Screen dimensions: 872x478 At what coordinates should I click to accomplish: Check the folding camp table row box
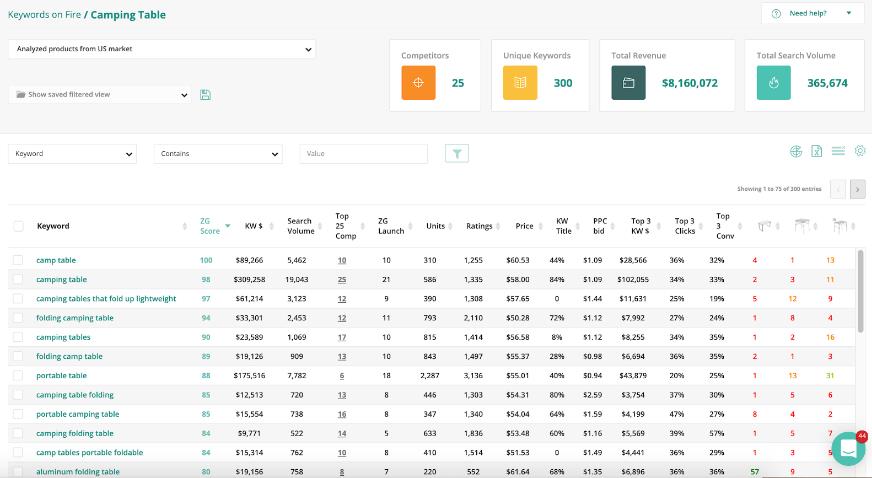coord(18,356)
